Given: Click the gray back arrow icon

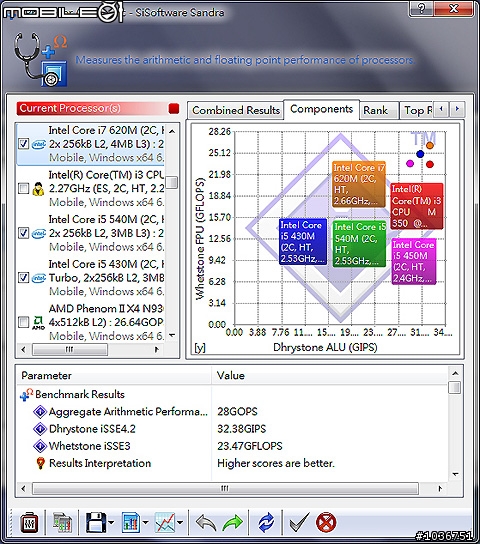Looking at the screenshot, I should click(206, 522).
